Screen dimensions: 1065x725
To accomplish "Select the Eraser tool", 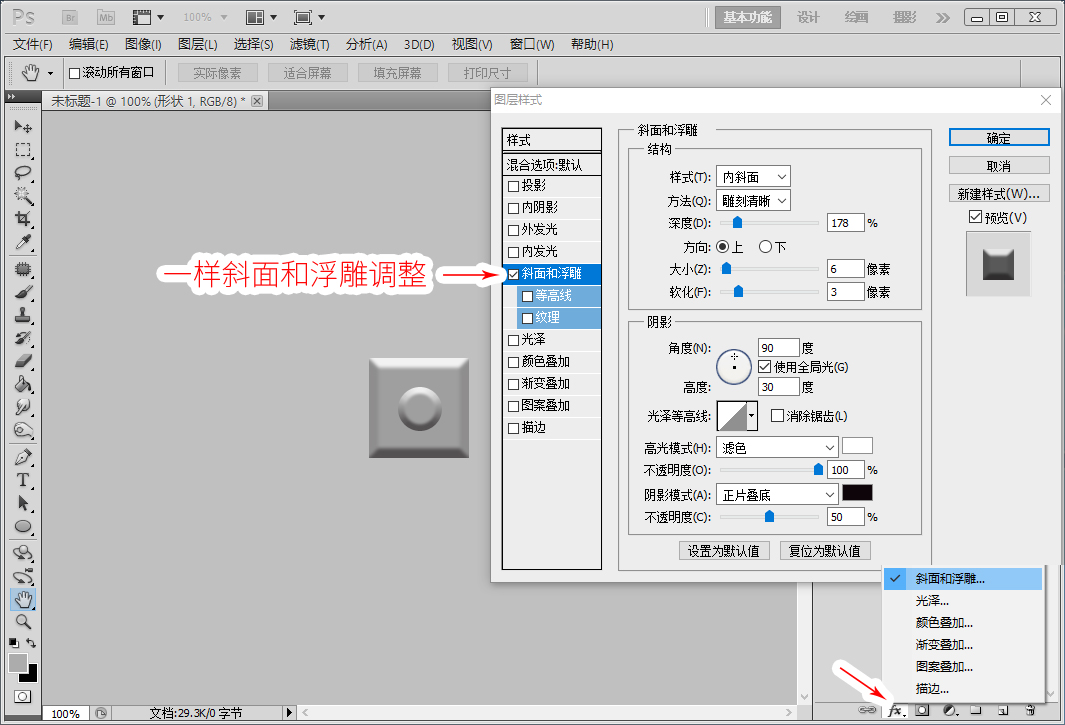I will (x=23, y=361).
